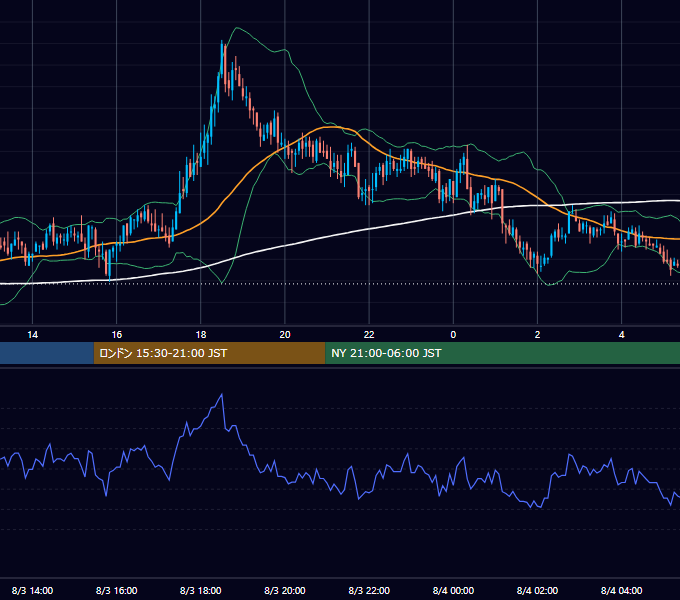This screenshot has width=680, height=600.
Task: Click hour label 18 on price chart axis
Action: click(x=201, y=335)
